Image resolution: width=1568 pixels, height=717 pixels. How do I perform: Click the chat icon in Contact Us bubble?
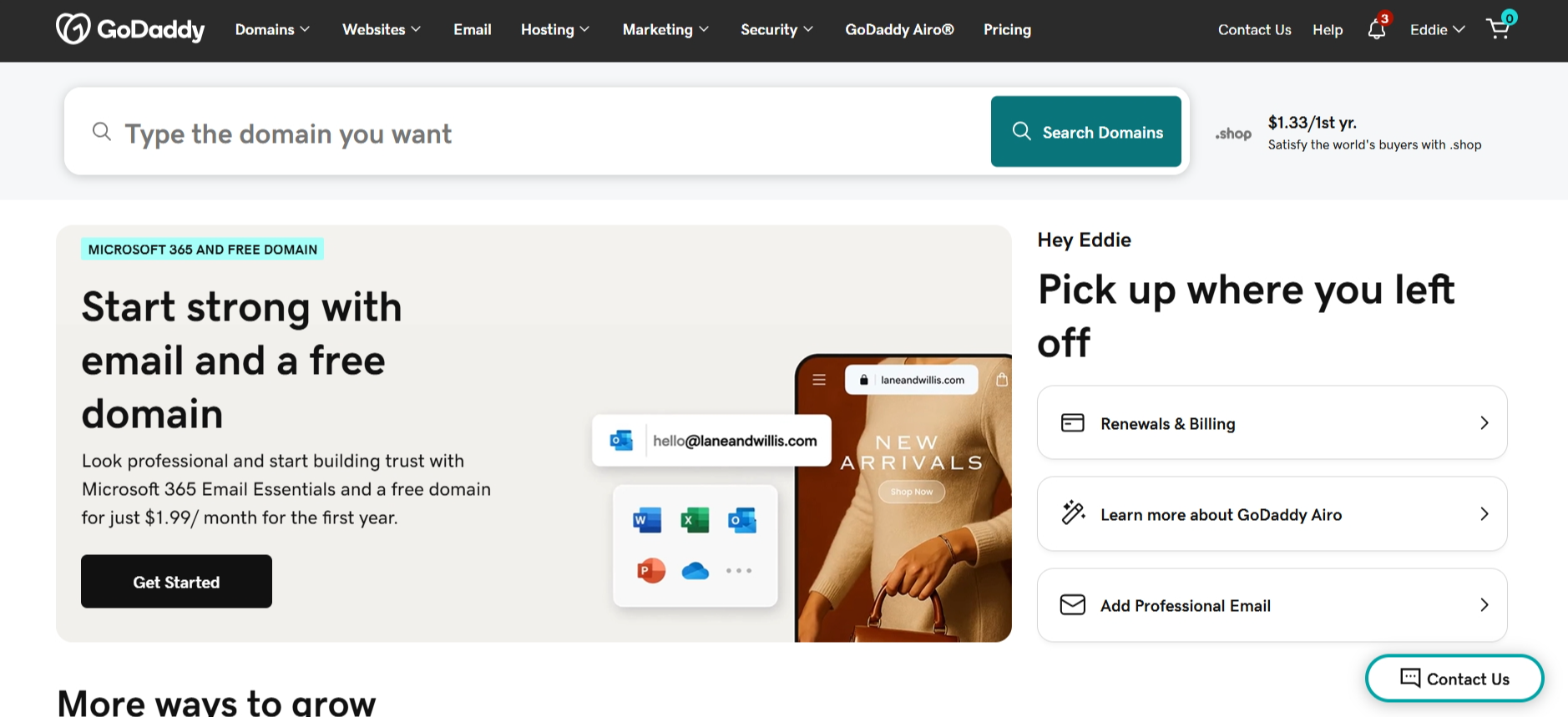coord(1410,678)
